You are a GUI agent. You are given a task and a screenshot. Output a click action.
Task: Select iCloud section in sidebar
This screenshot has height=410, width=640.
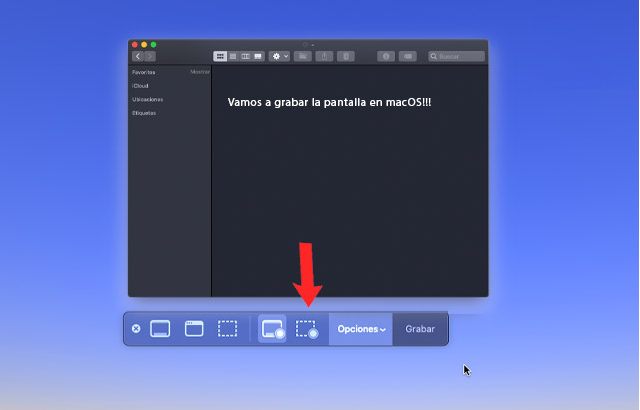tap(139, 86)
